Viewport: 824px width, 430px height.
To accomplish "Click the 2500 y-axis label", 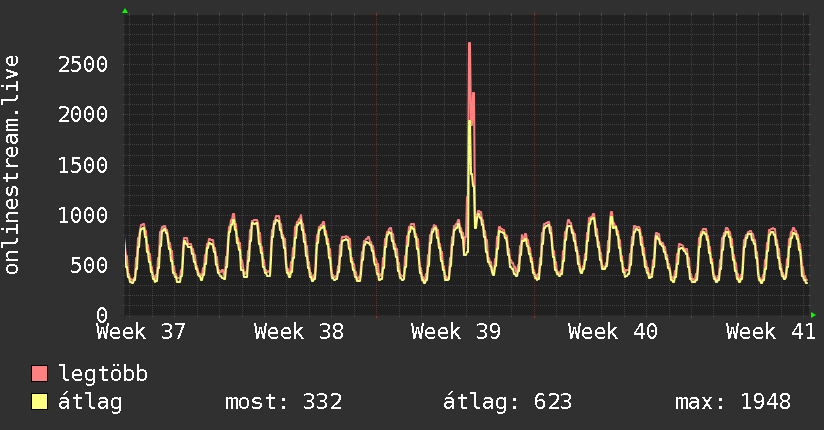I will point(83,65).
